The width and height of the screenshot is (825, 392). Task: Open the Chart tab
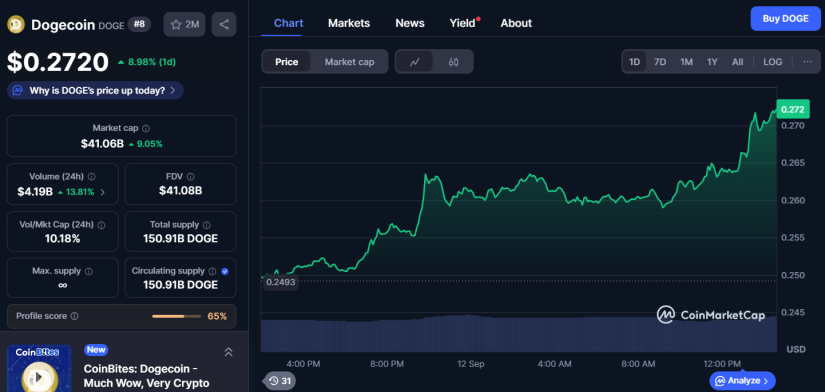point(288,23)
